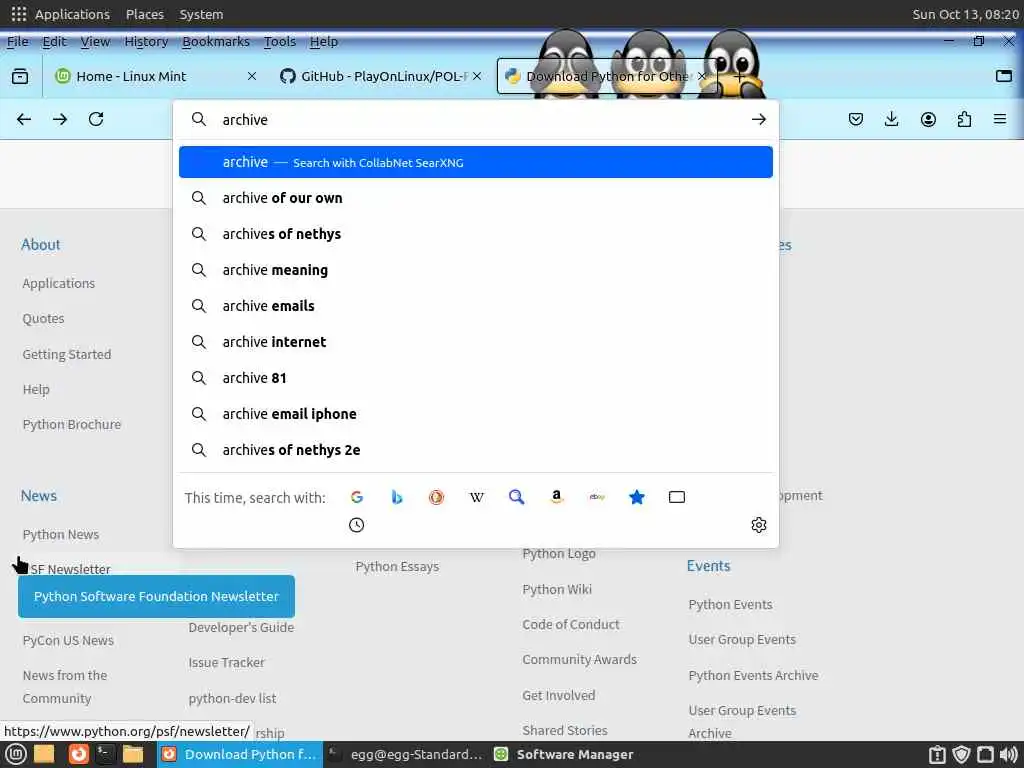Open search settings gear in the dropdown
This screenshot has width=1024, height=768.
(758, 525)
